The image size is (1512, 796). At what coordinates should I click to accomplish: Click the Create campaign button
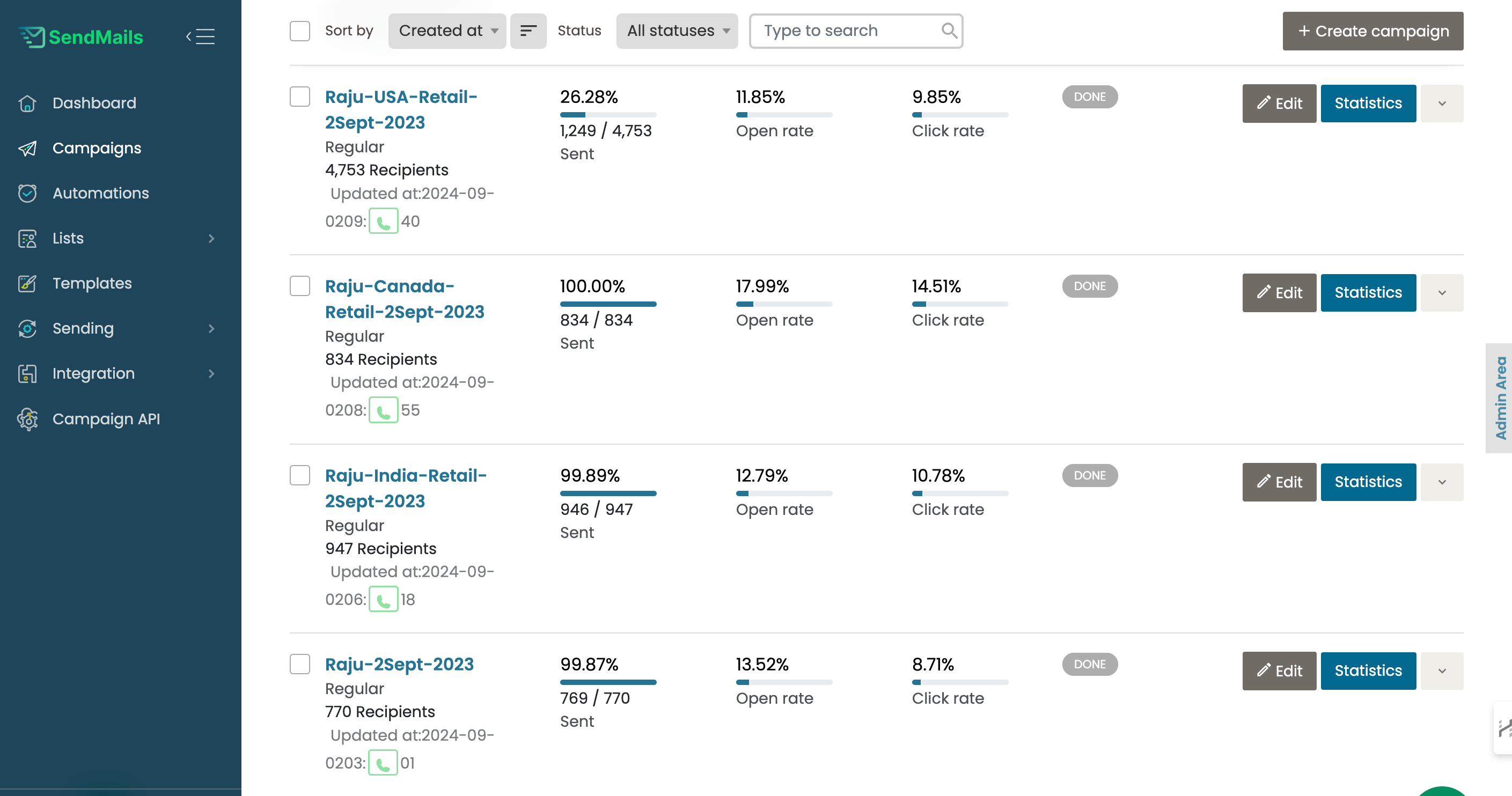pos(1372,31)
